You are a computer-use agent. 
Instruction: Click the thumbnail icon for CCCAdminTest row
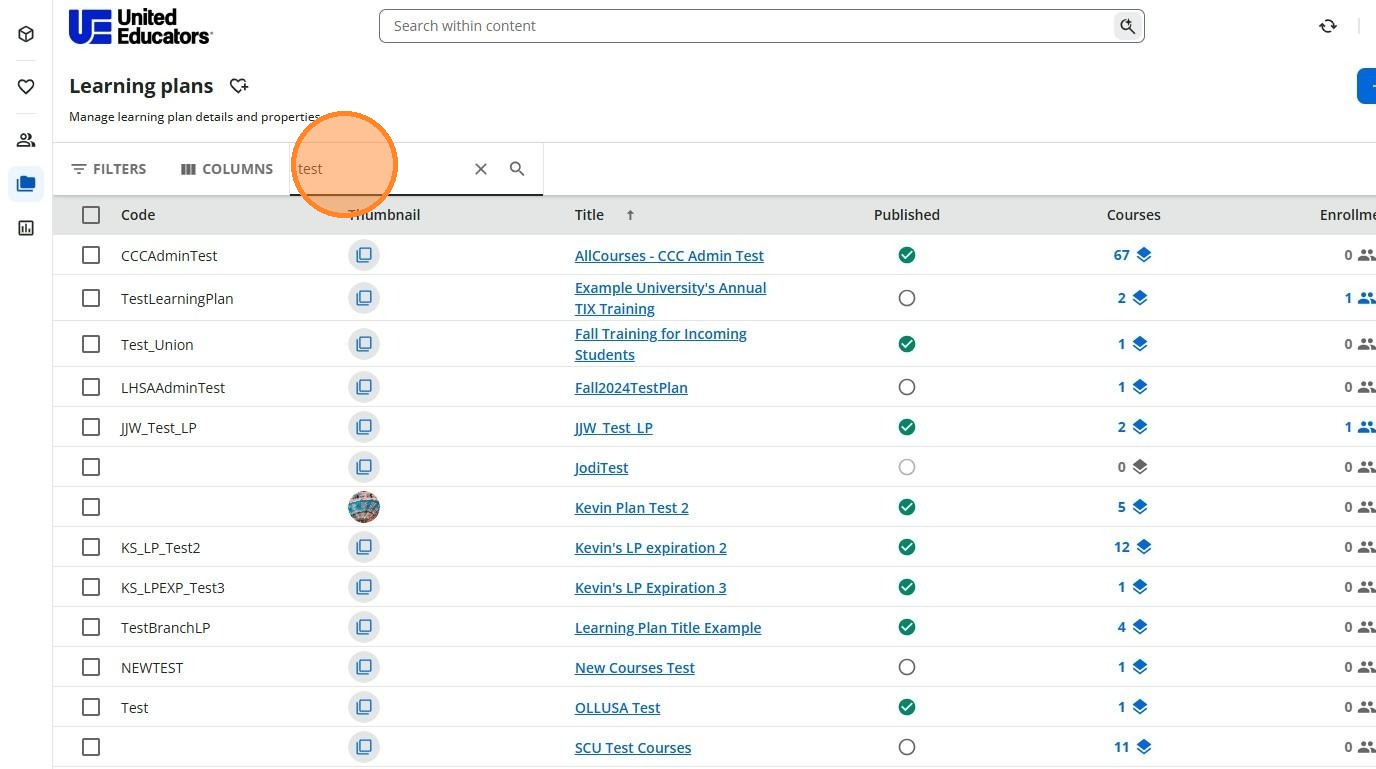click(364, 255)
